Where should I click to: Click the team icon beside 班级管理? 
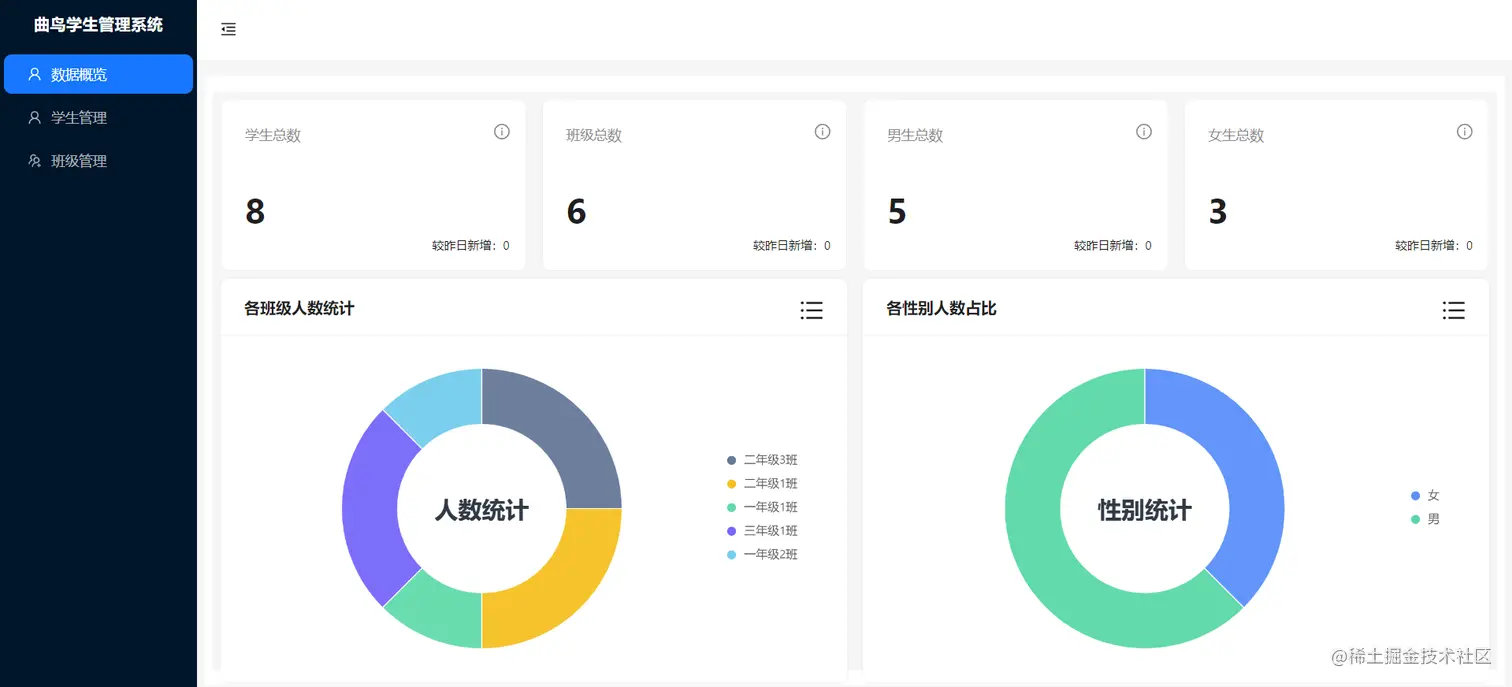[x=35, y=160]
